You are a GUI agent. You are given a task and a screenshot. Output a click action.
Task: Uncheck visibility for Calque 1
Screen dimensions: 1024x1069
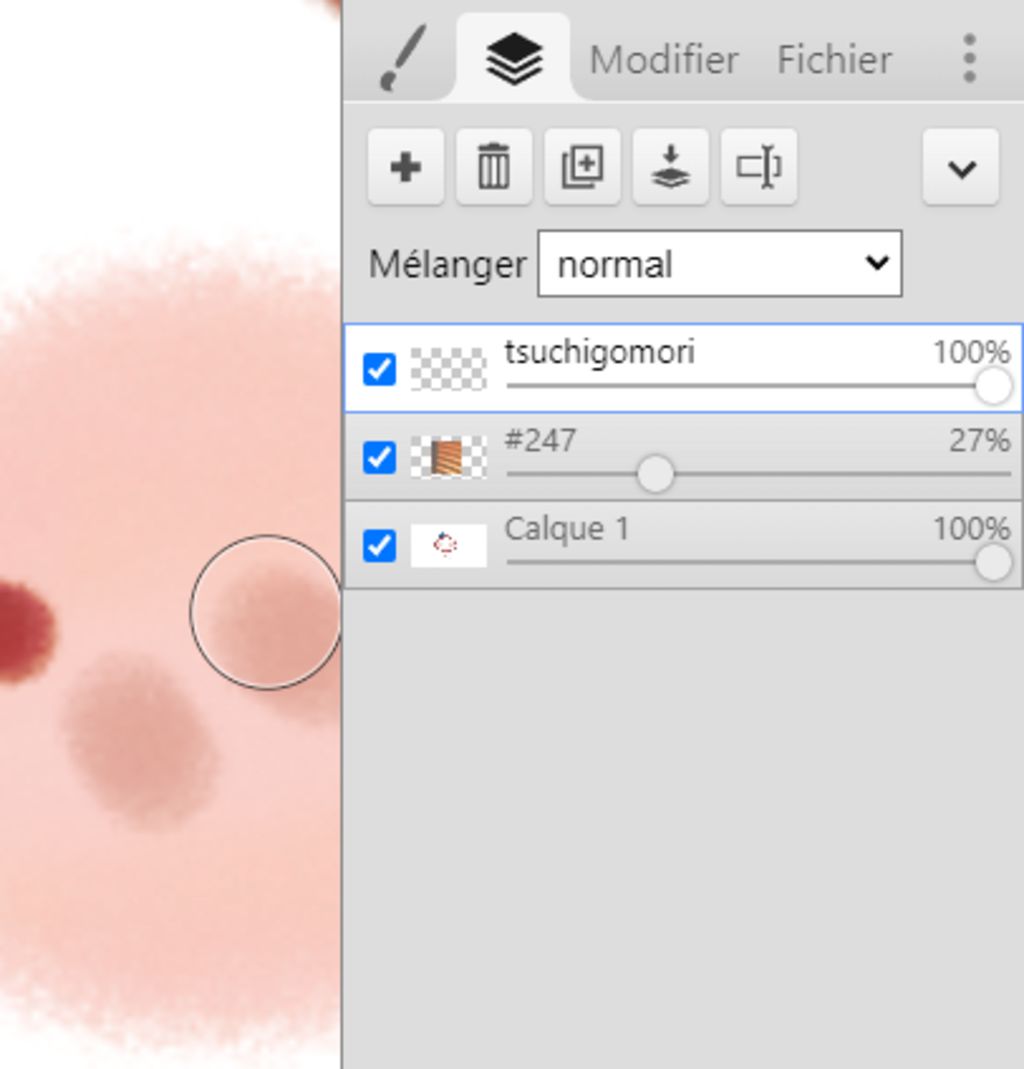(x=379, y=545)
